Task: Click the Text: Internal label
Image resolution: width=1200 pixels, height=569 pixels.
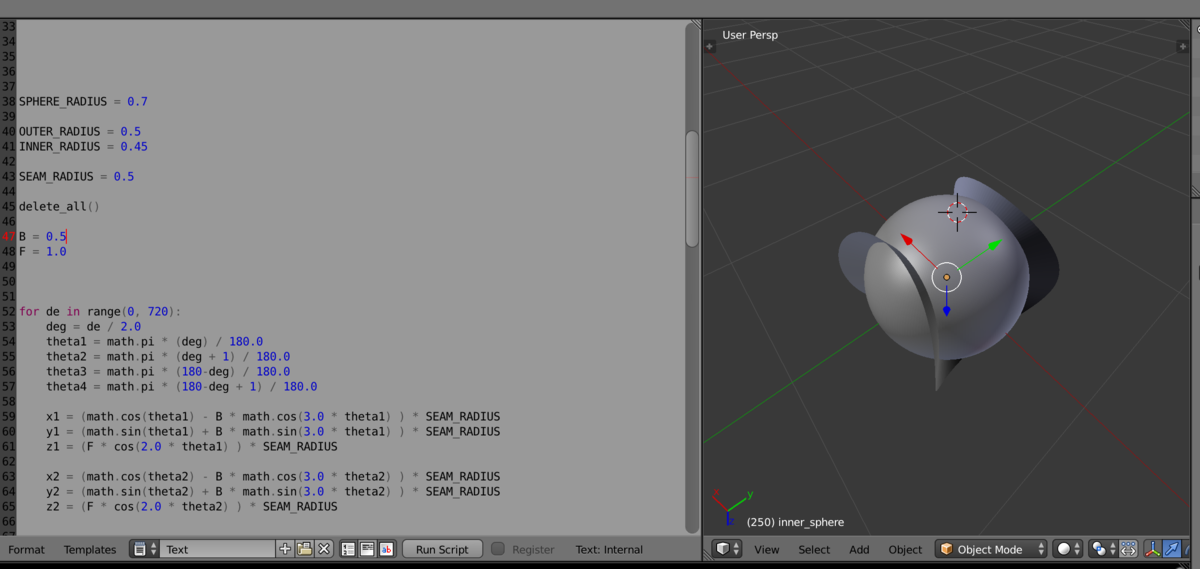Action: pyautogui.click(x=610, y=549)
